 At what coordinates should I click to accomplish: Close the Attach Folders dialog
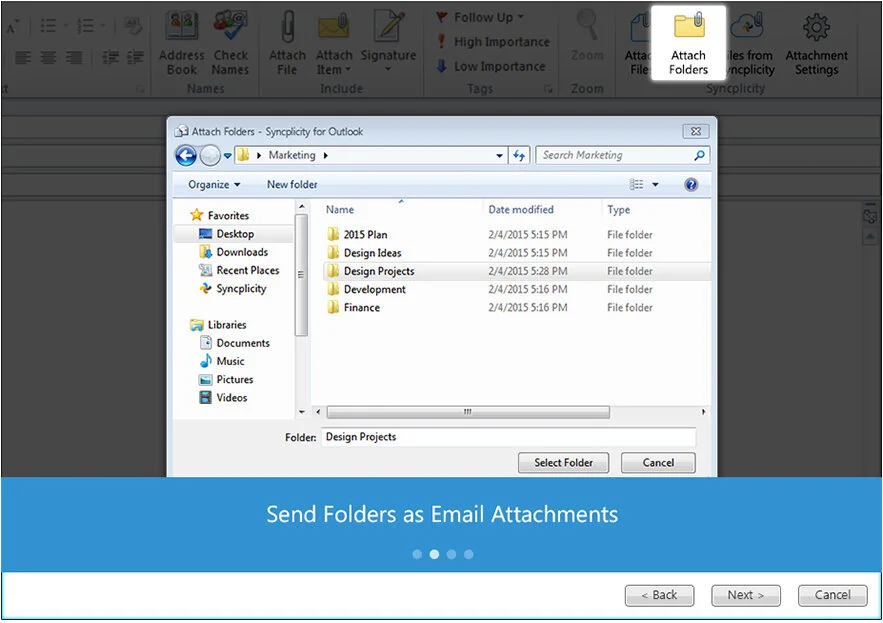(x=695, y=131)
